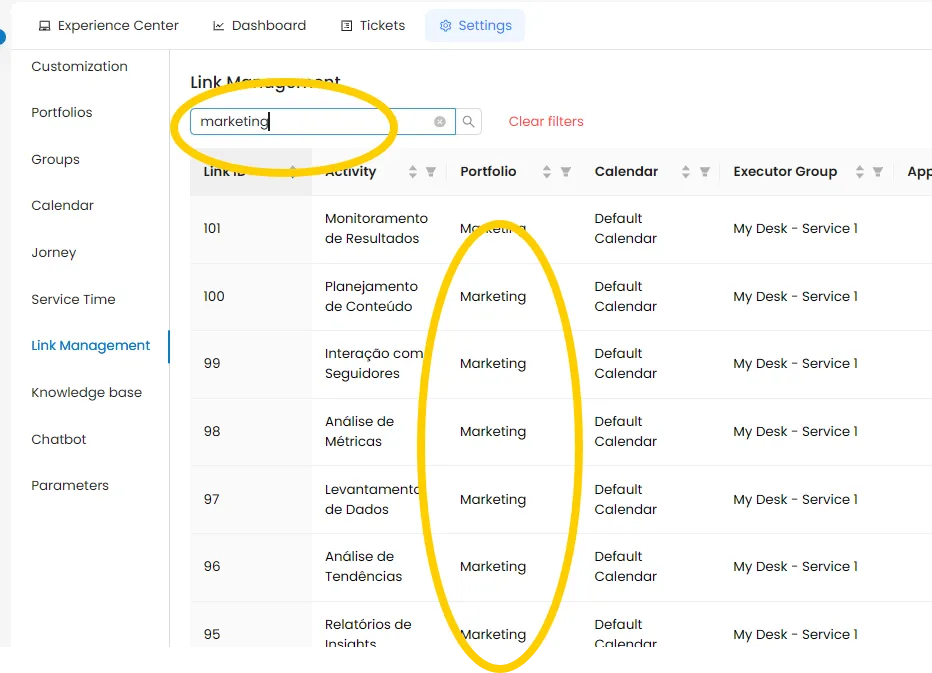Image resolution: width=932 pixels, height=673 pixels.
Task: Open the Activity column filter funnel
Action: click(431, 172)
